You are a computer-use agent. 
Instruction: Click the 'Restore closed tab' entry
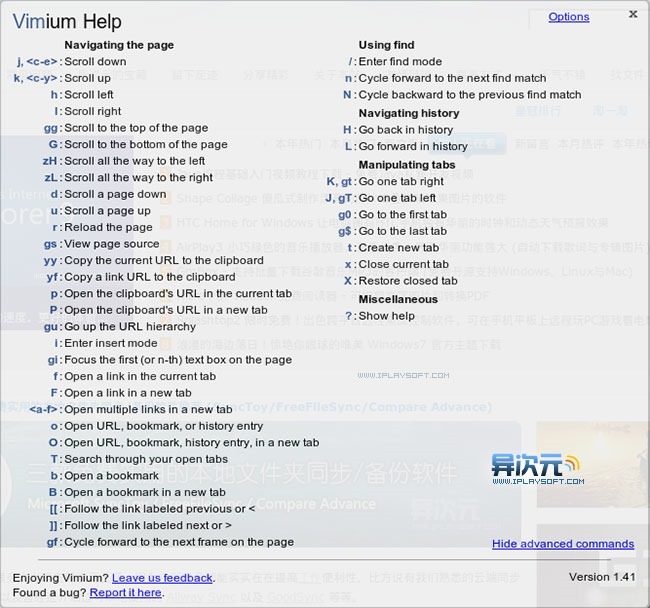[408, 281]
